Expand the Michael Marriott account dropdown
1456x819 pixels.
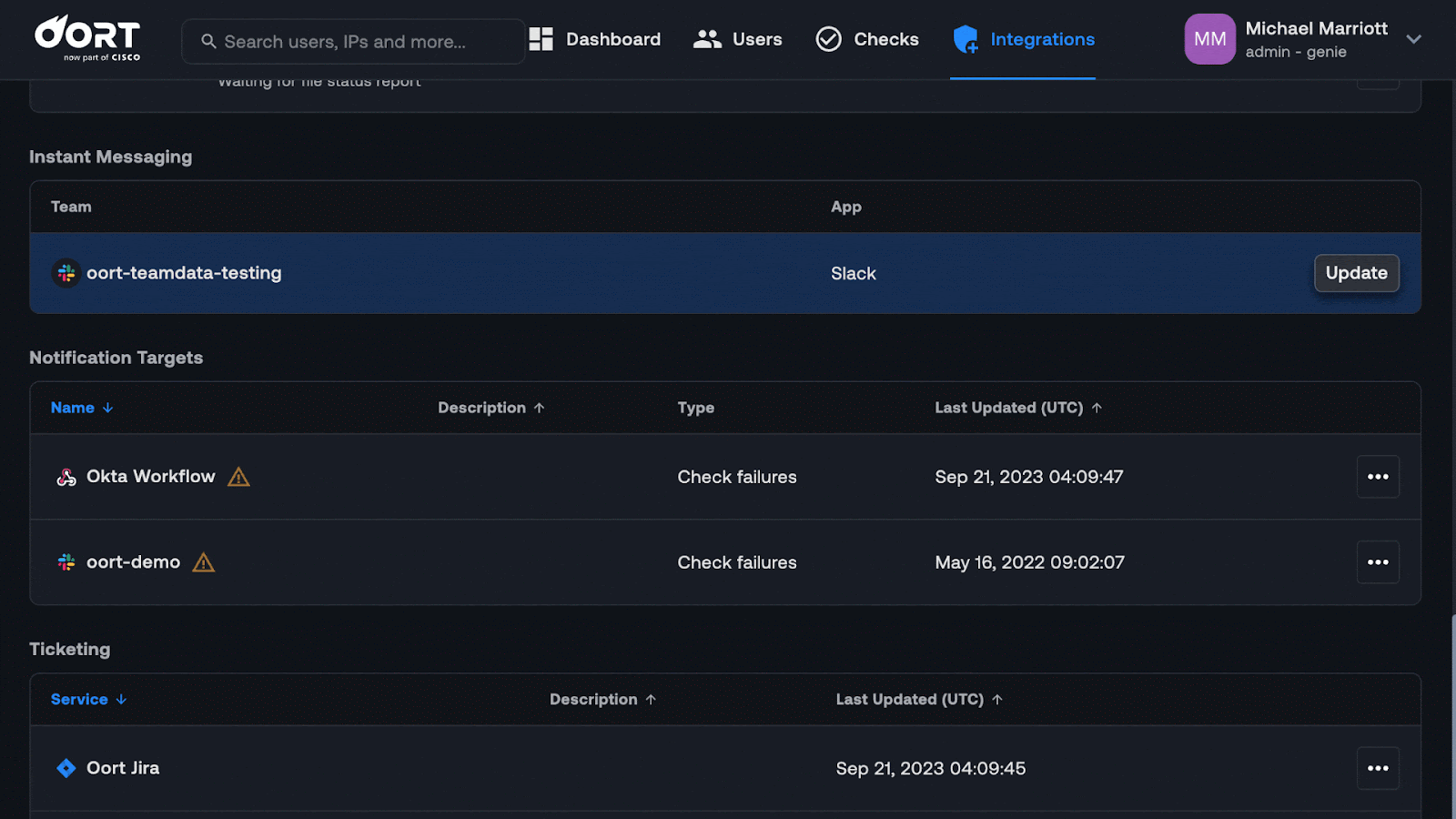pos(1413,39)
